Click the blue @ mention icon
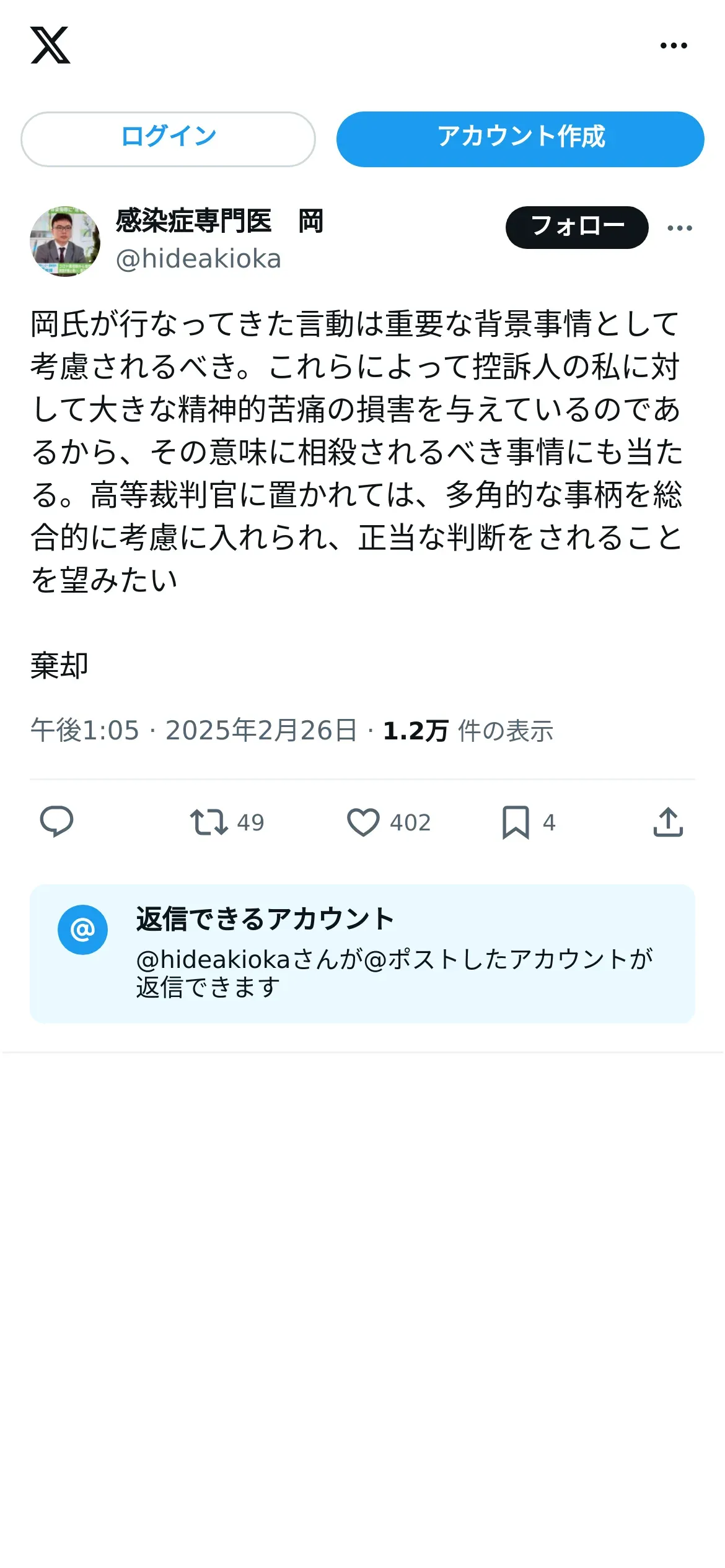Image resolution: width=725 pixels, height=1568 pixels. (82, 930)
